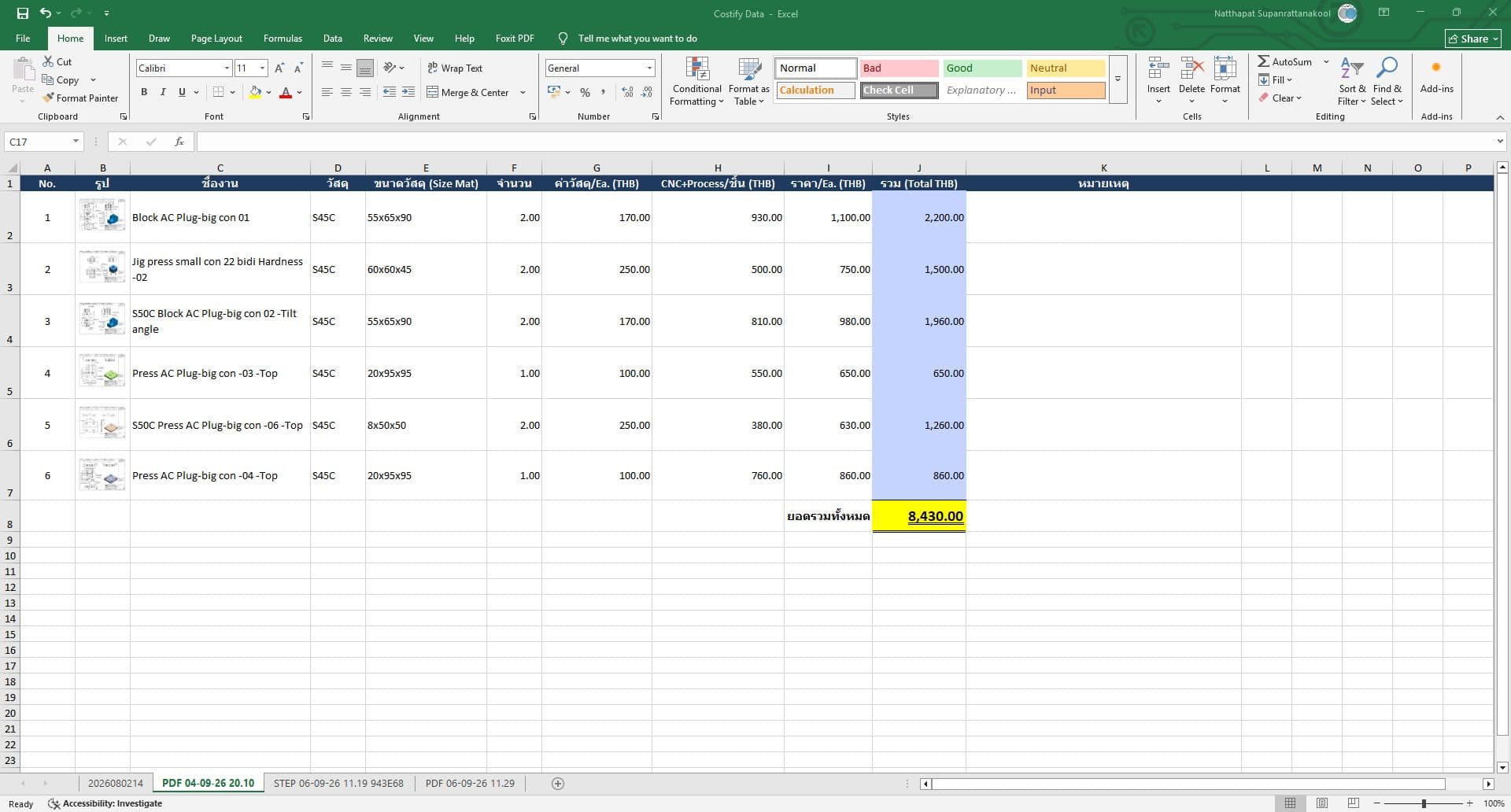Open the Page Layout ribbon tab

[216, 38]
